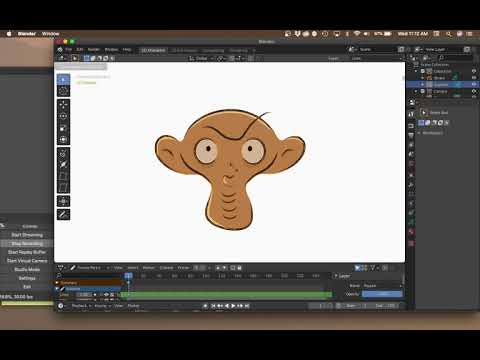The height and width of the screenshot is (360, 480).
Task: Click the dope sheet channel search icon
Action: pyautogui.click(x=59, y=276)
